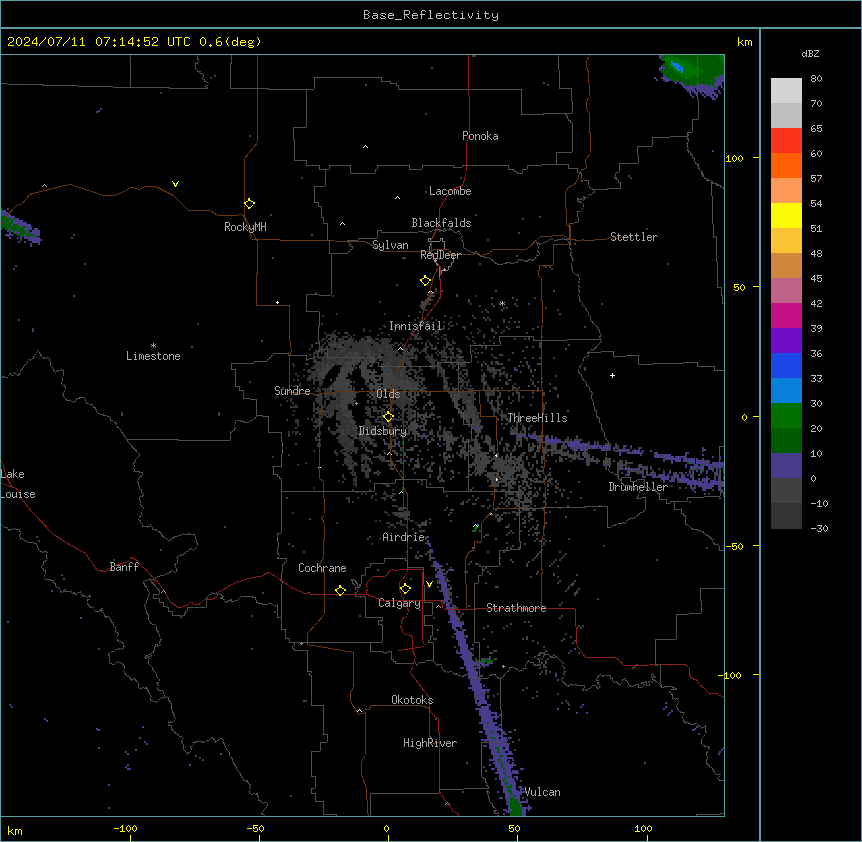862x842 pixels.
Task: Click the magenta swatch in the dBZ legend
Action: click(x=786, y=315)
